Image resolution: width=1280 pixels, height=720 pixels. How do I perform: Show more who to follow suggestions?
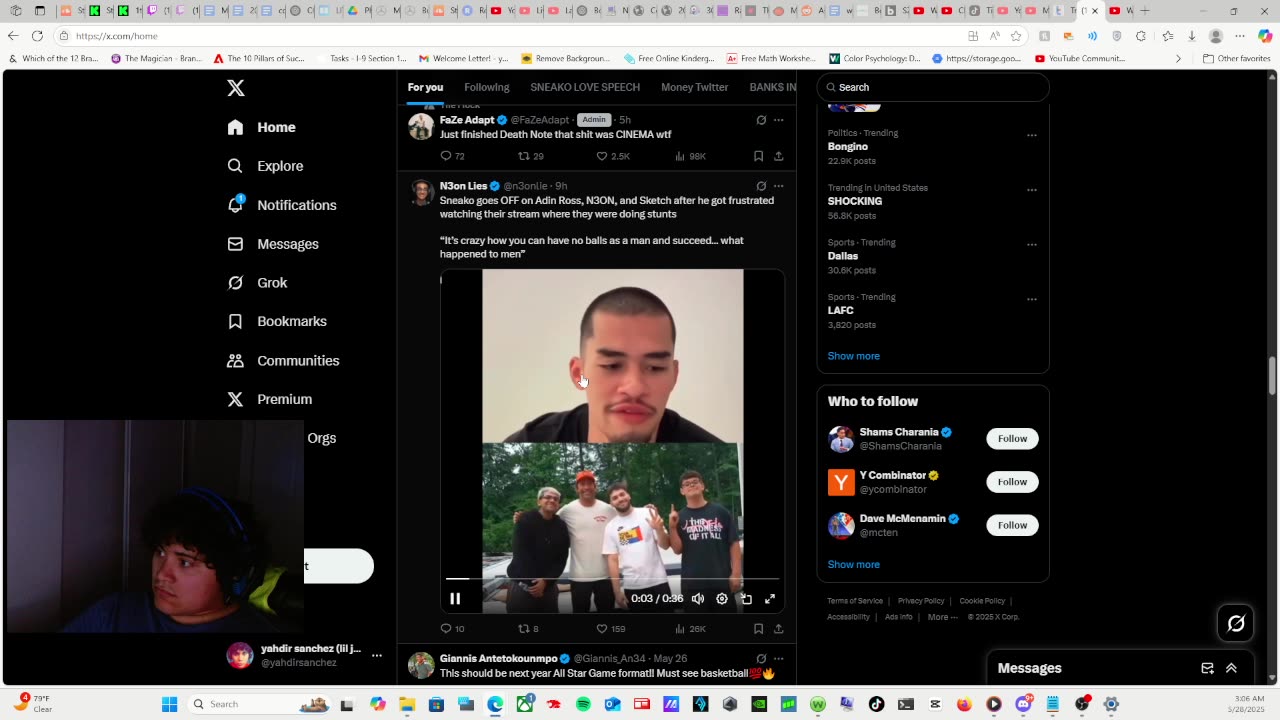click(x=853, y=564)
